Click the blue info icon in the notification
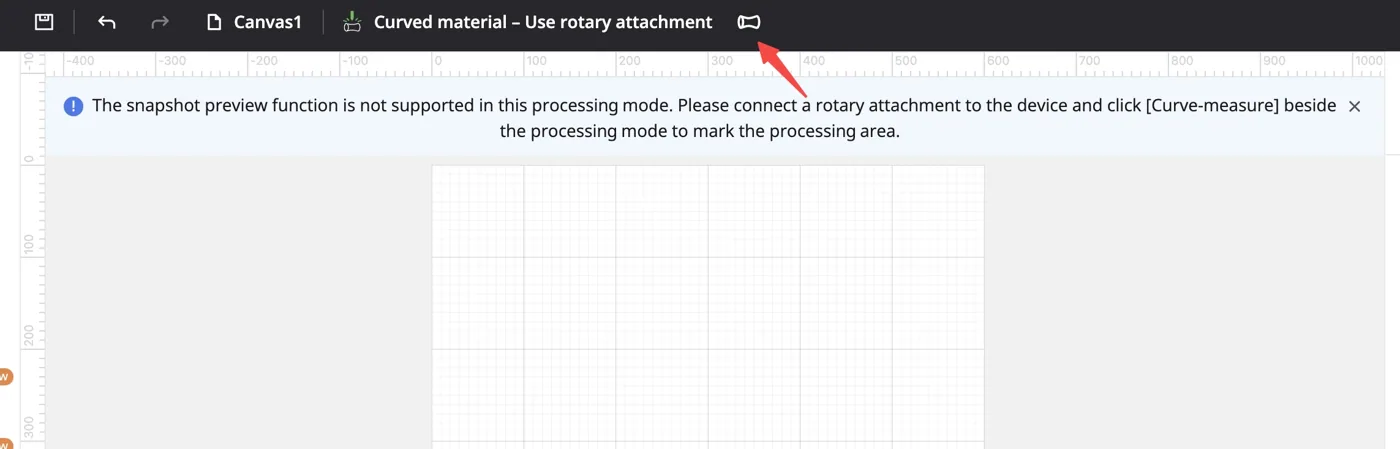Viewport: 1400px width, 449px height. (73, 106)
